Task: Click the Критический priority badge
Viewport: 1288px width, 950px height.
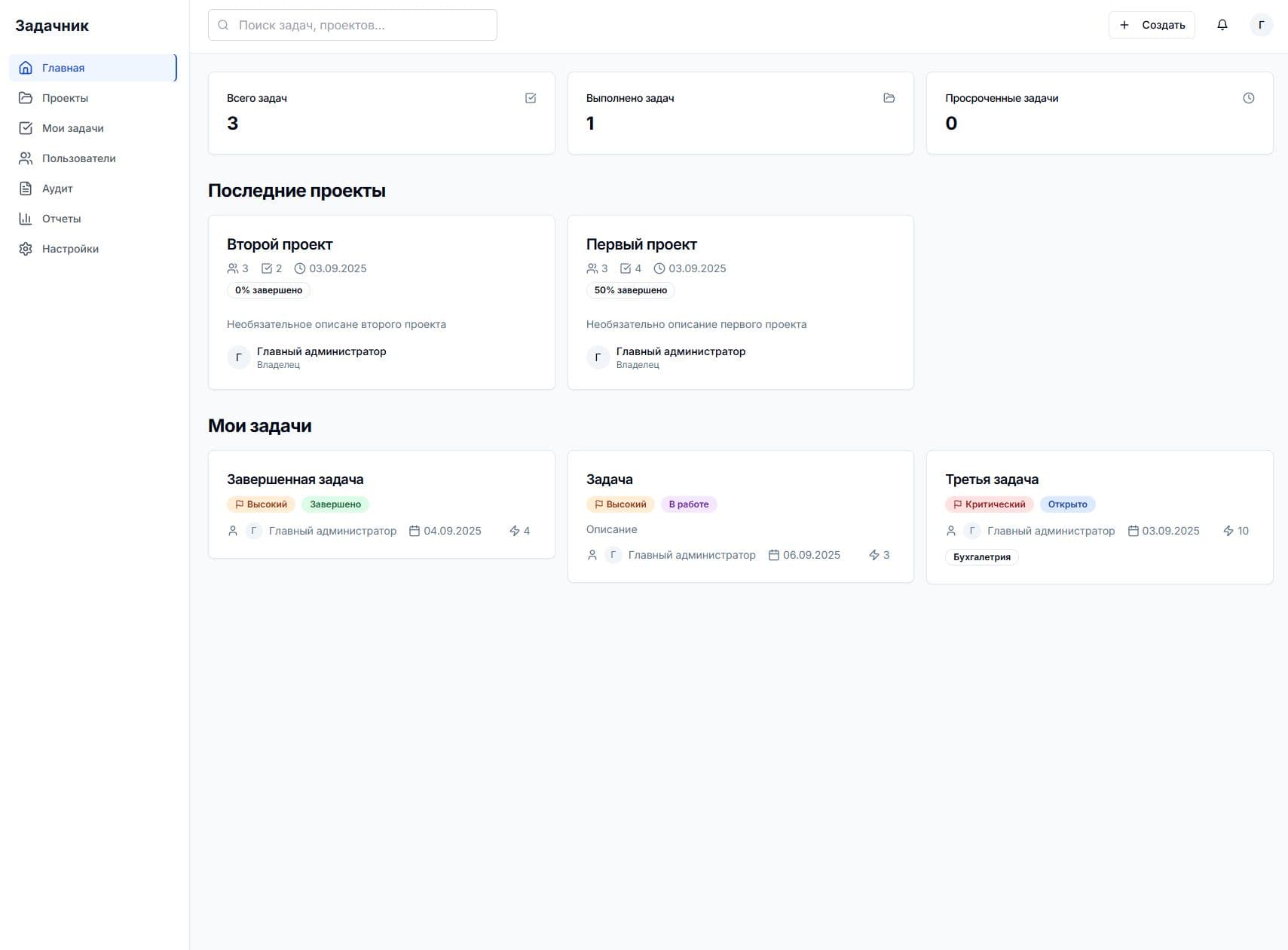Action: [x=989, y=504]
